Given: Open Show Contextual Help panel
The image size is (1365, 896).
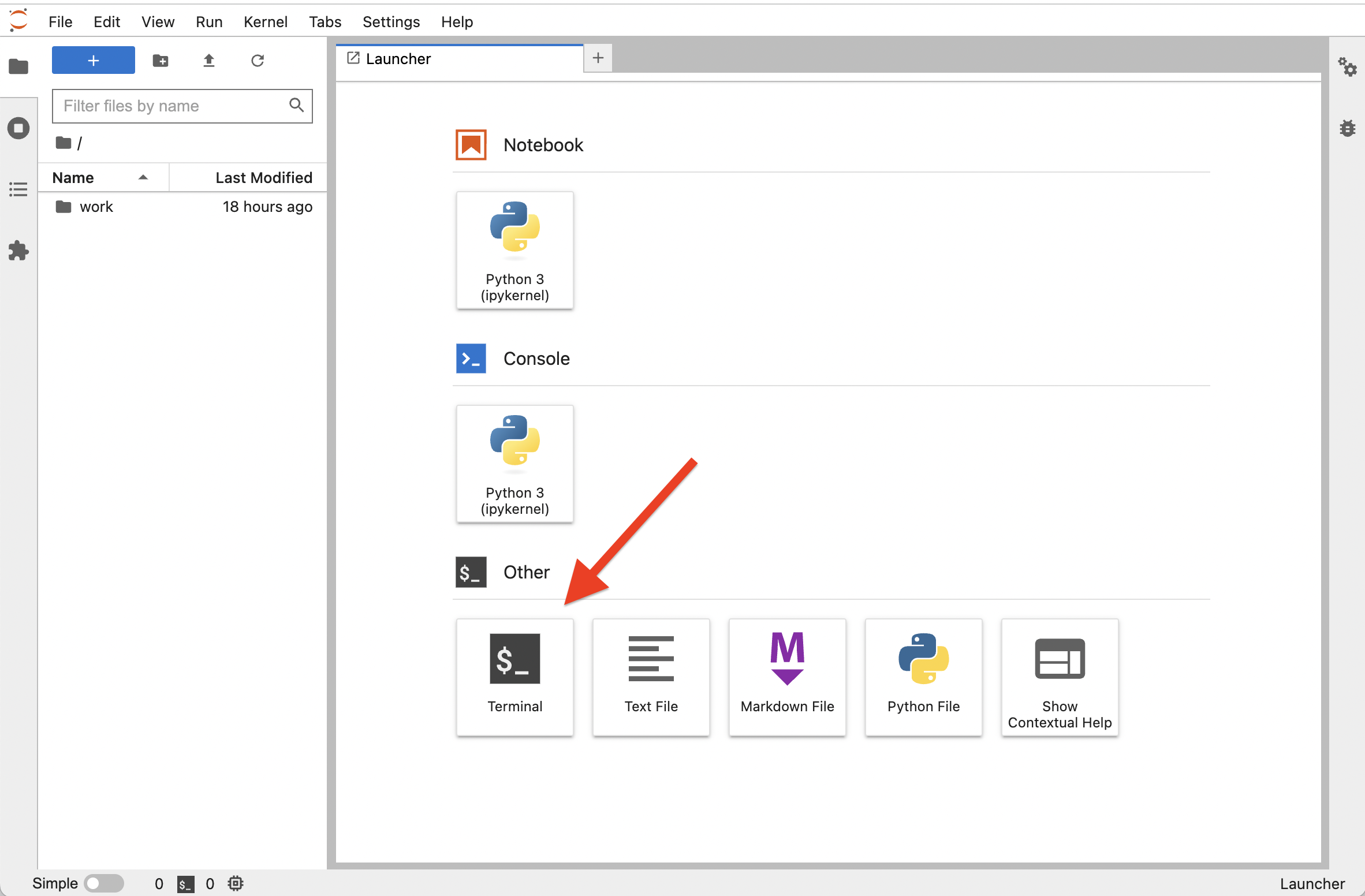Looking at the screenshot, I should click(x=1059, y=676).
